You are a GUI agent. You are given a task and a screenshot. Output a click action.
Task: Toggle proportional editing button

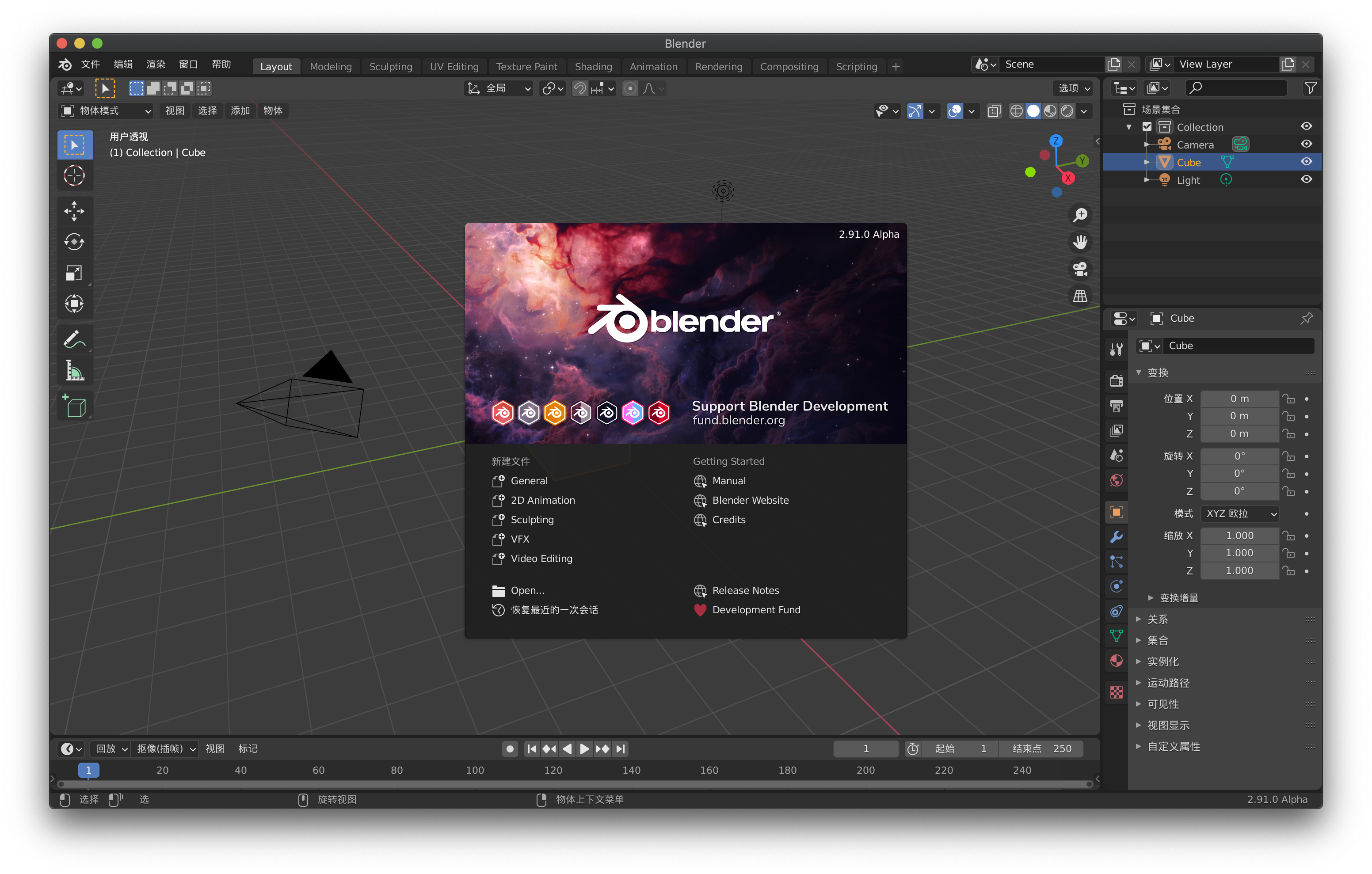point(630,88)
